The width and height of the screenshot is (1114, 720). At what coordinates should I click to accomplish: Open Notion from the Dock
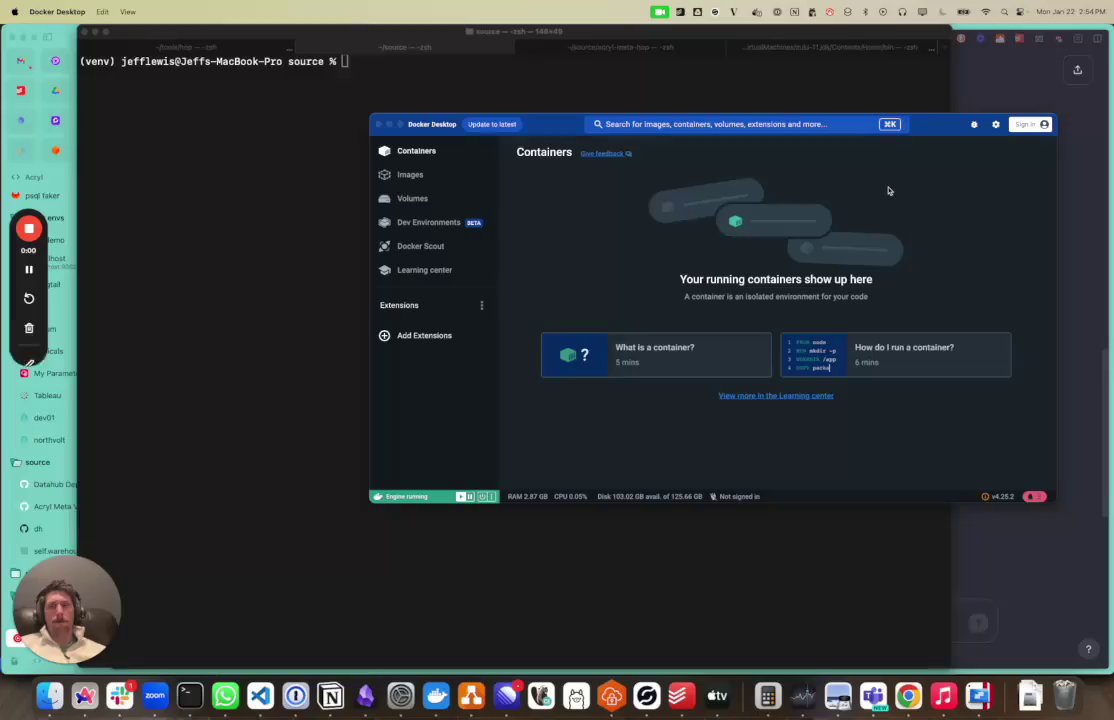click(330, 696)
